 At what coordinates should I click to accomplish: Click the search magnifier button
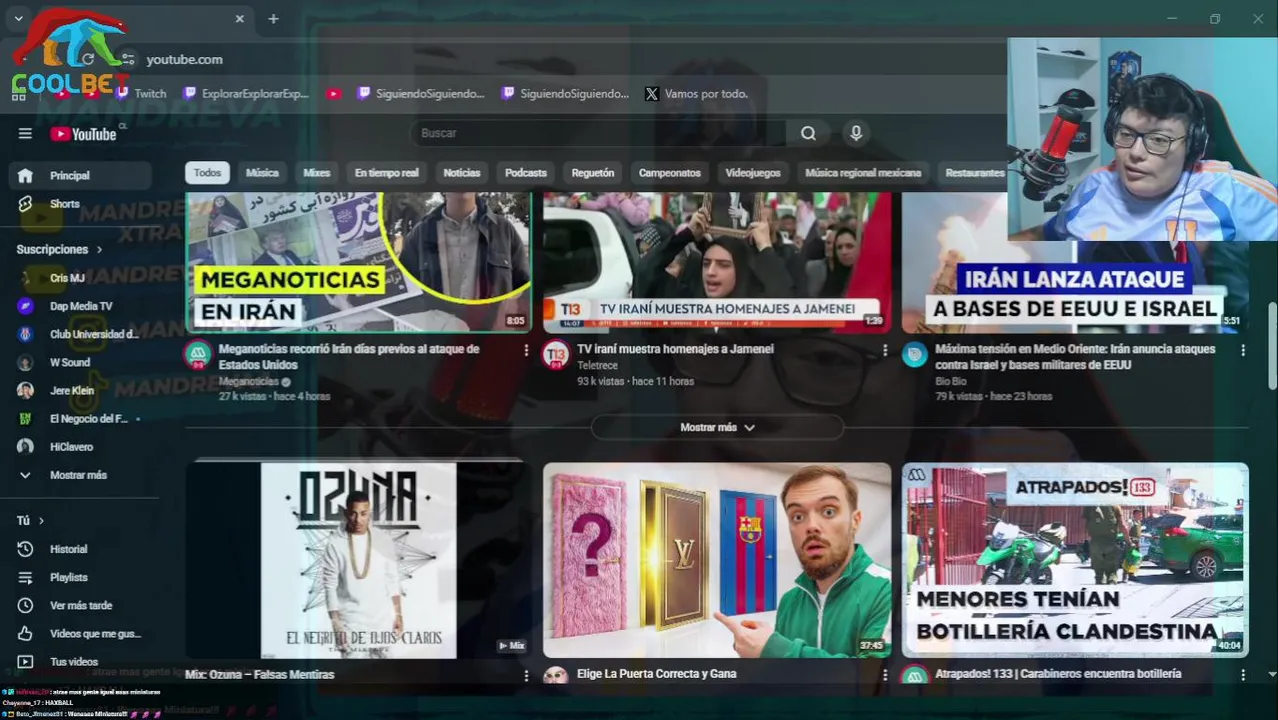(x=808, y=133)
